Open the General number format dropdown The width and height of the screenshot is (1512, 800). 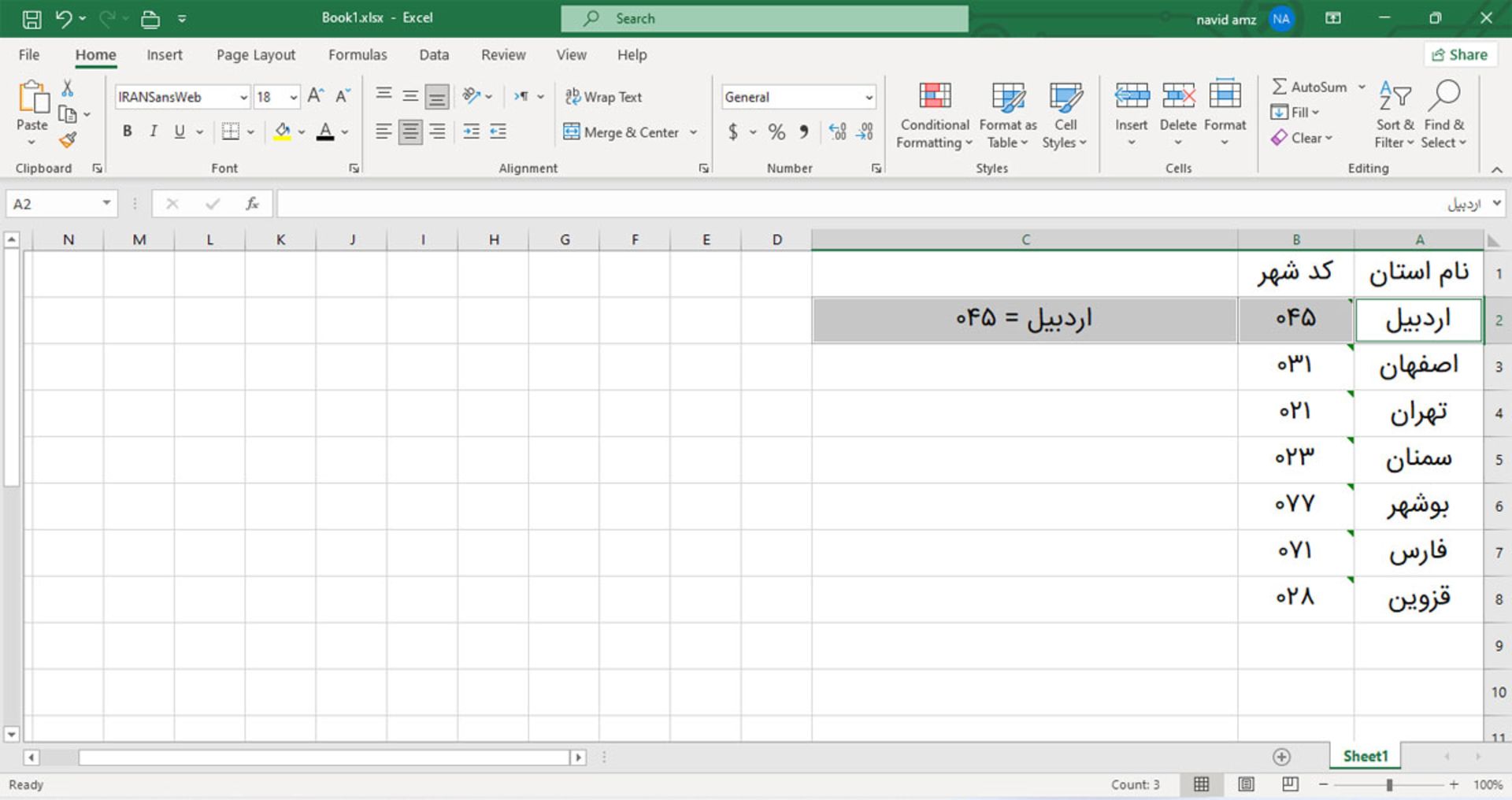point(869,97)
